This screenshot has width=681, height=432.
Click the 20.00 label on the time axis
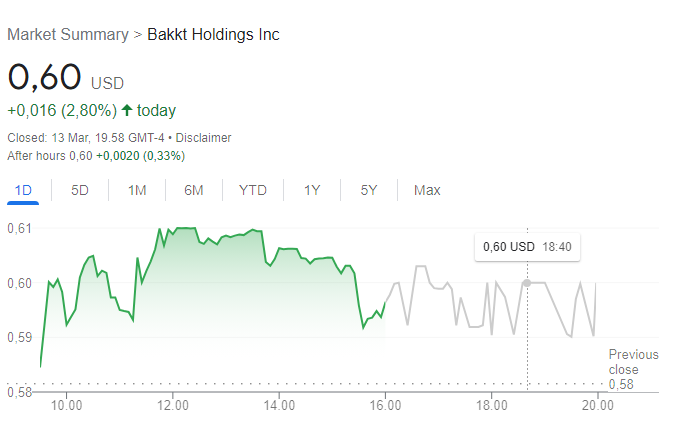(598, 406)
